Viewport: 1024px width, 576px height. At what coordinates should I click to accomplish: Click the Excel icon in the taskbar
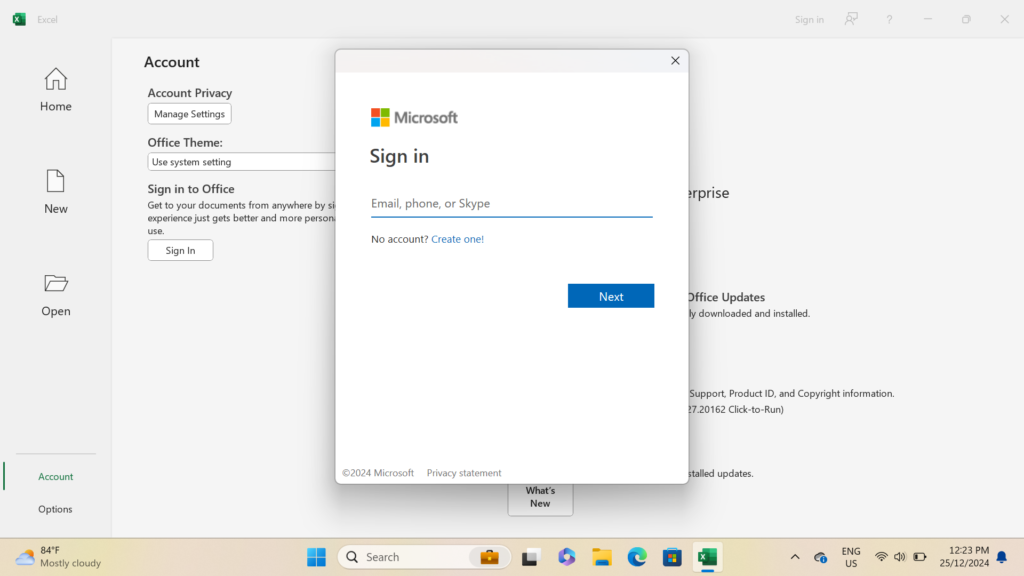pos(707,557)
